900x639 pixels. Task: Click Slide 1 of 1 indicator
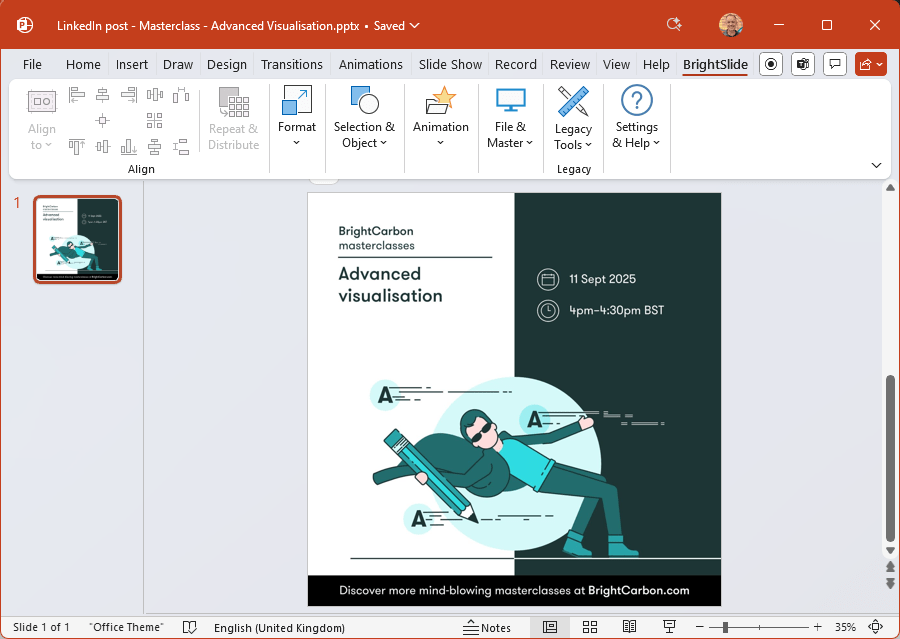pos(41,627)
